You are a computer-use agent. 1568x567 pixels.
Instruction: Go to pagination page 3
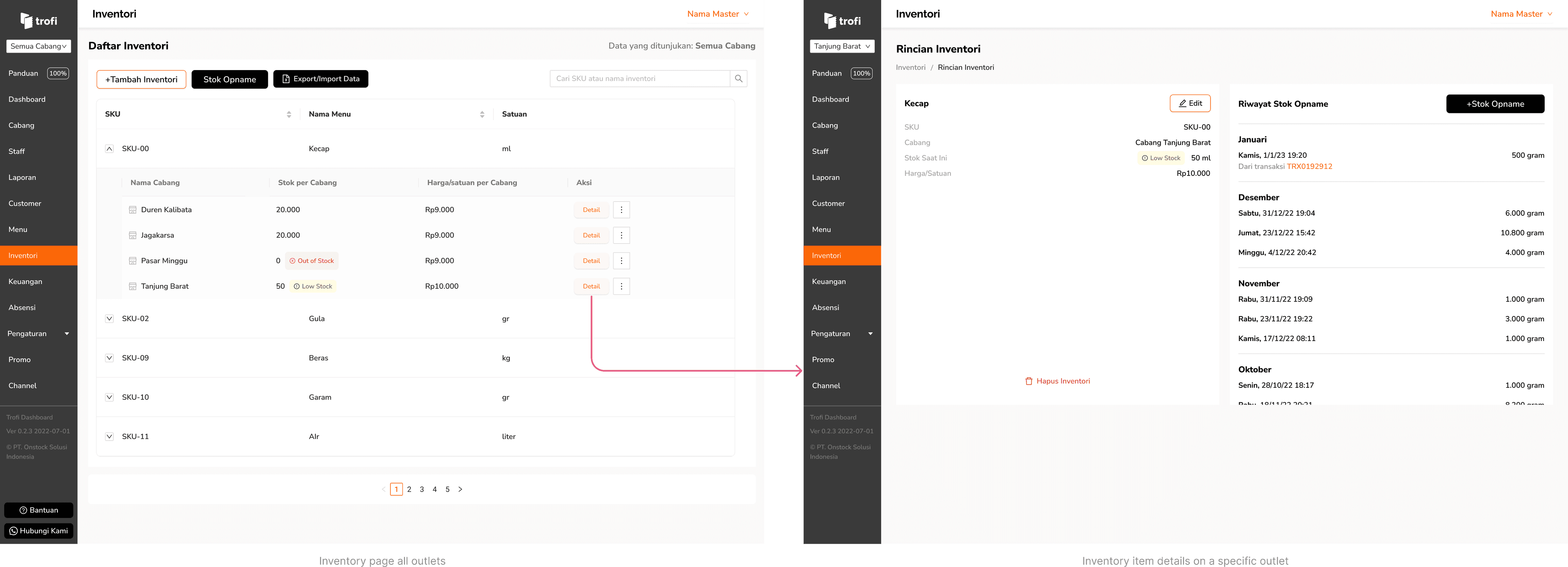point(422,489)
